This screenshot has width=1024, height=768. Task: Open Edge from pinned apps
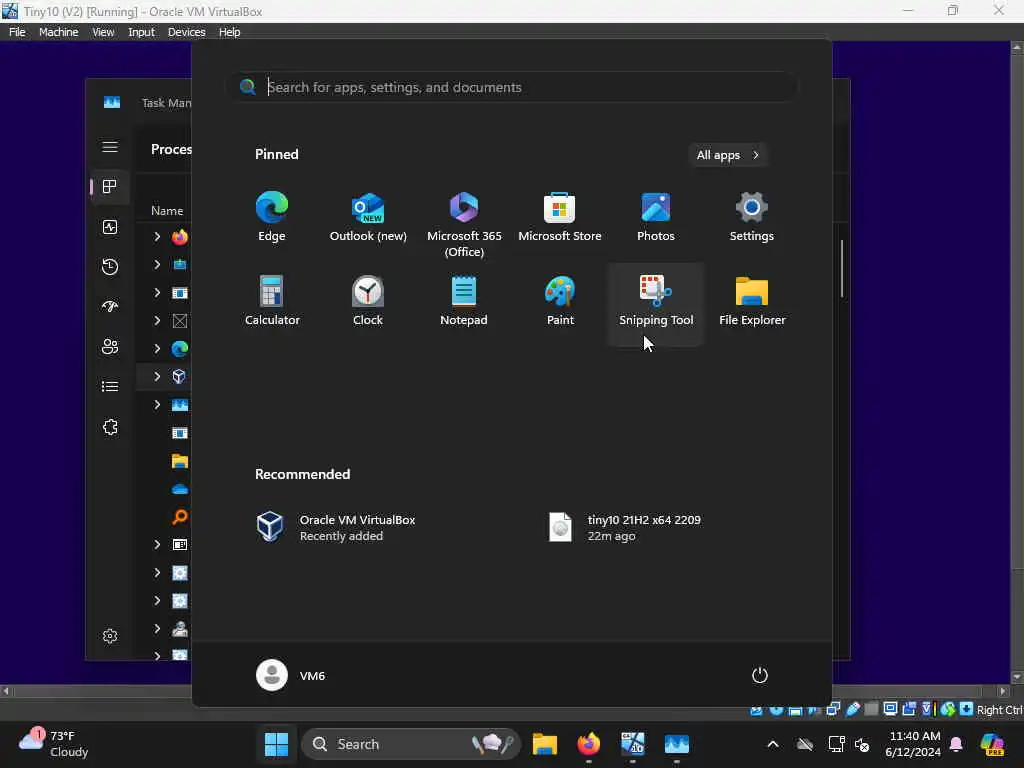tap(272, 217)
